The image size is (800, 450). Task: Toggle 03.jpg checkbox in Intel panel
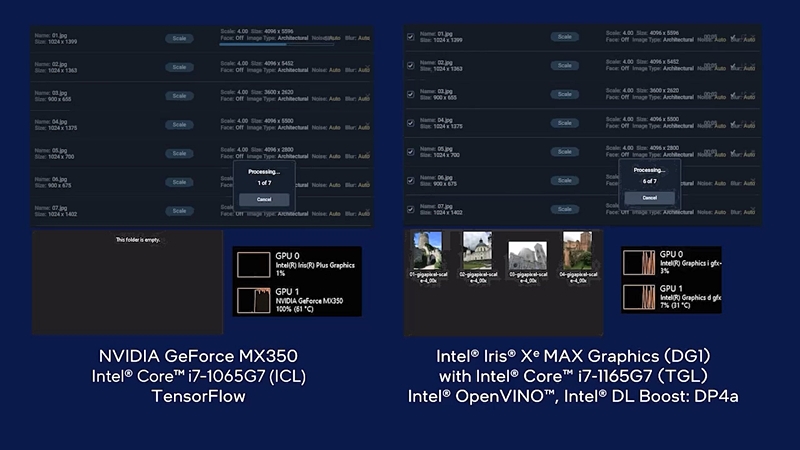coord(410,94)
